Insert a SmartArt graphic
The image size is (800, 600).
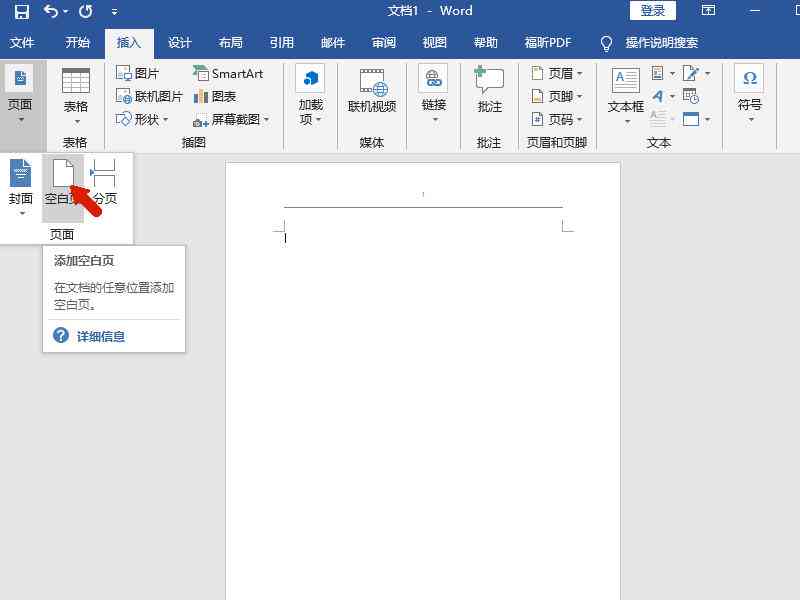228,73
